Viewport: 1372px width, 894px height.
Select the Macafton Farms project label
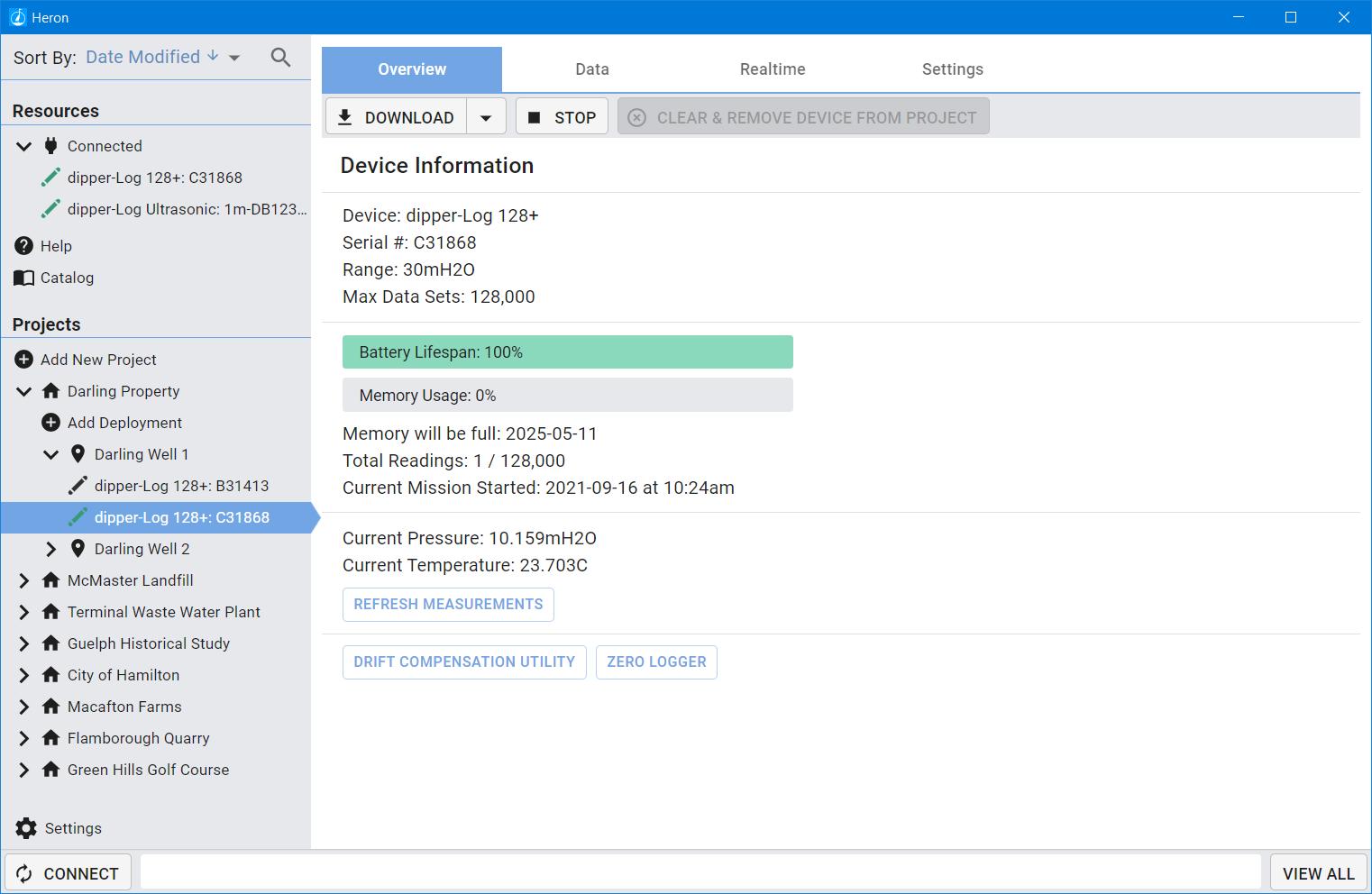pos(124,707)
